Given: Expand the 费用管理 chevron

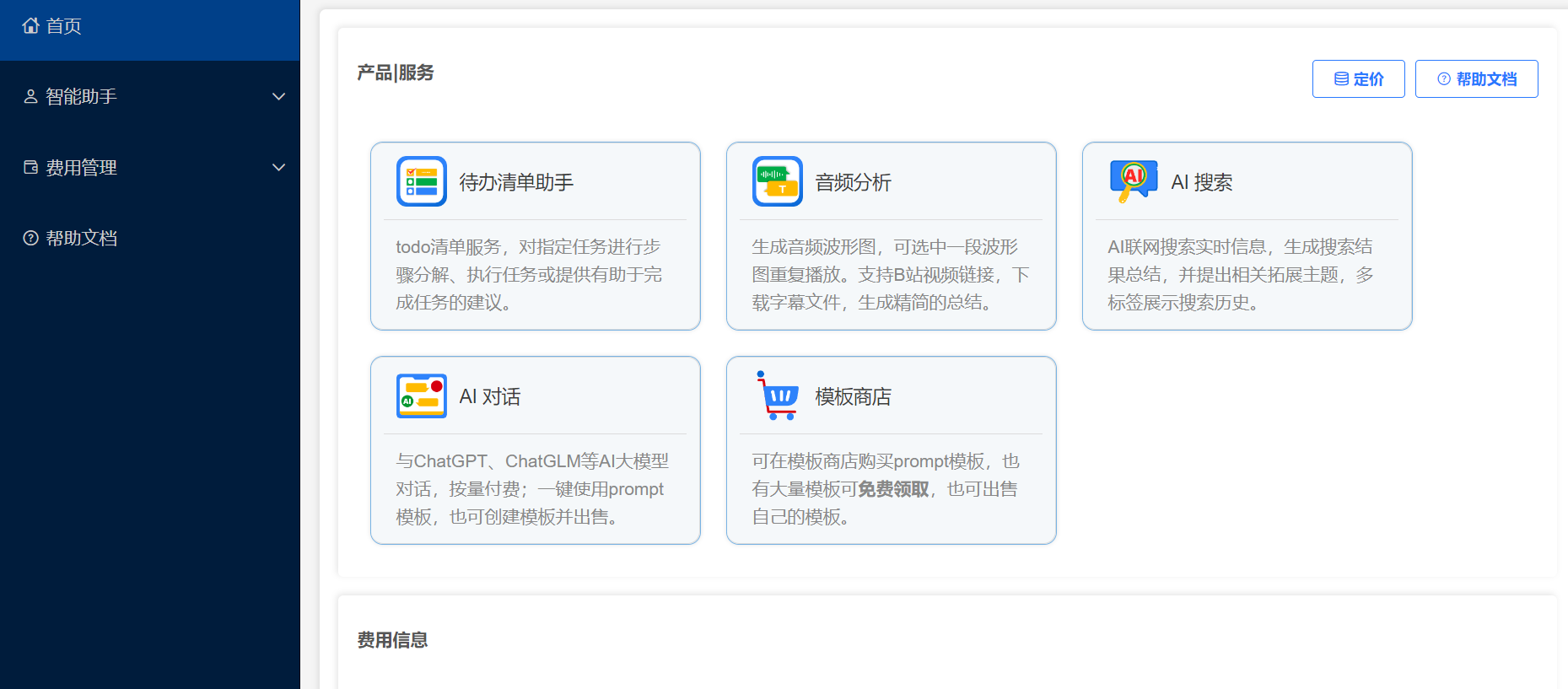Looking at the screenshot, I should coord(278,167).
